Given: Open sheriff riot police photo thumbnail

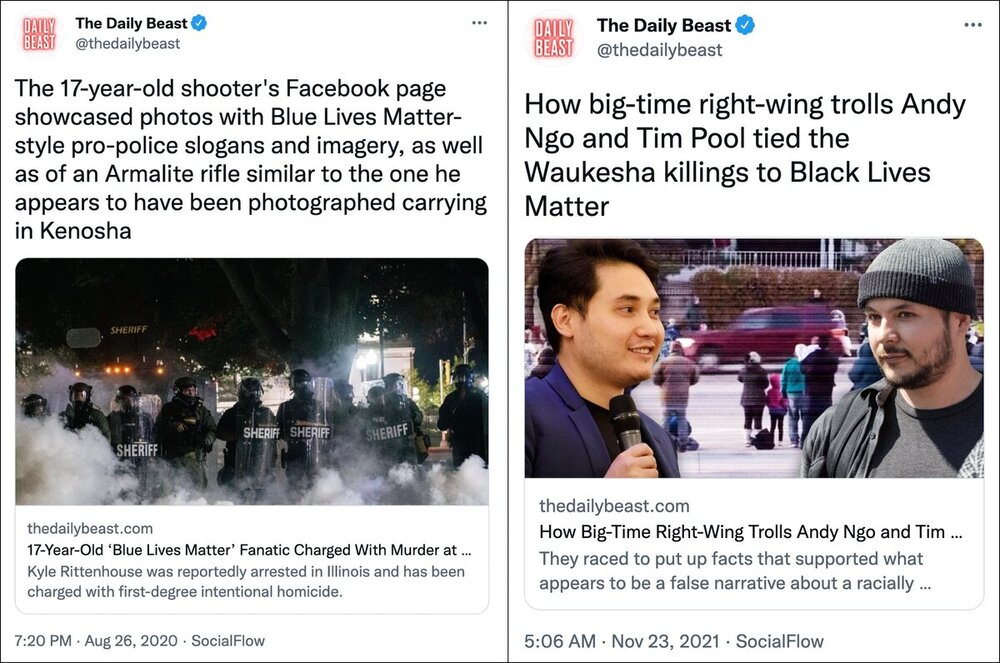Looking at the screenshot, I should (252, 381).
